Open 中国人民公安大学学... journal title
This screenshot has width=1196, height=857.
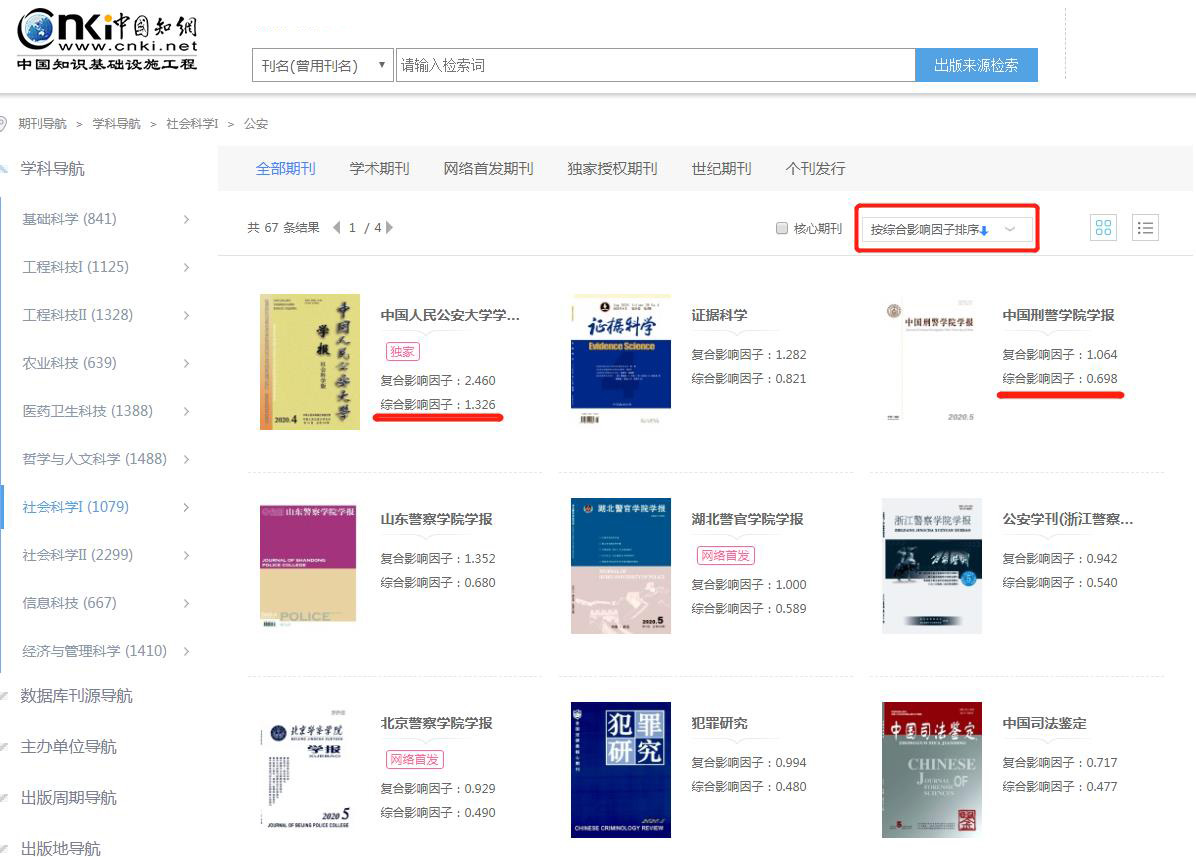[x=450, y=315]
